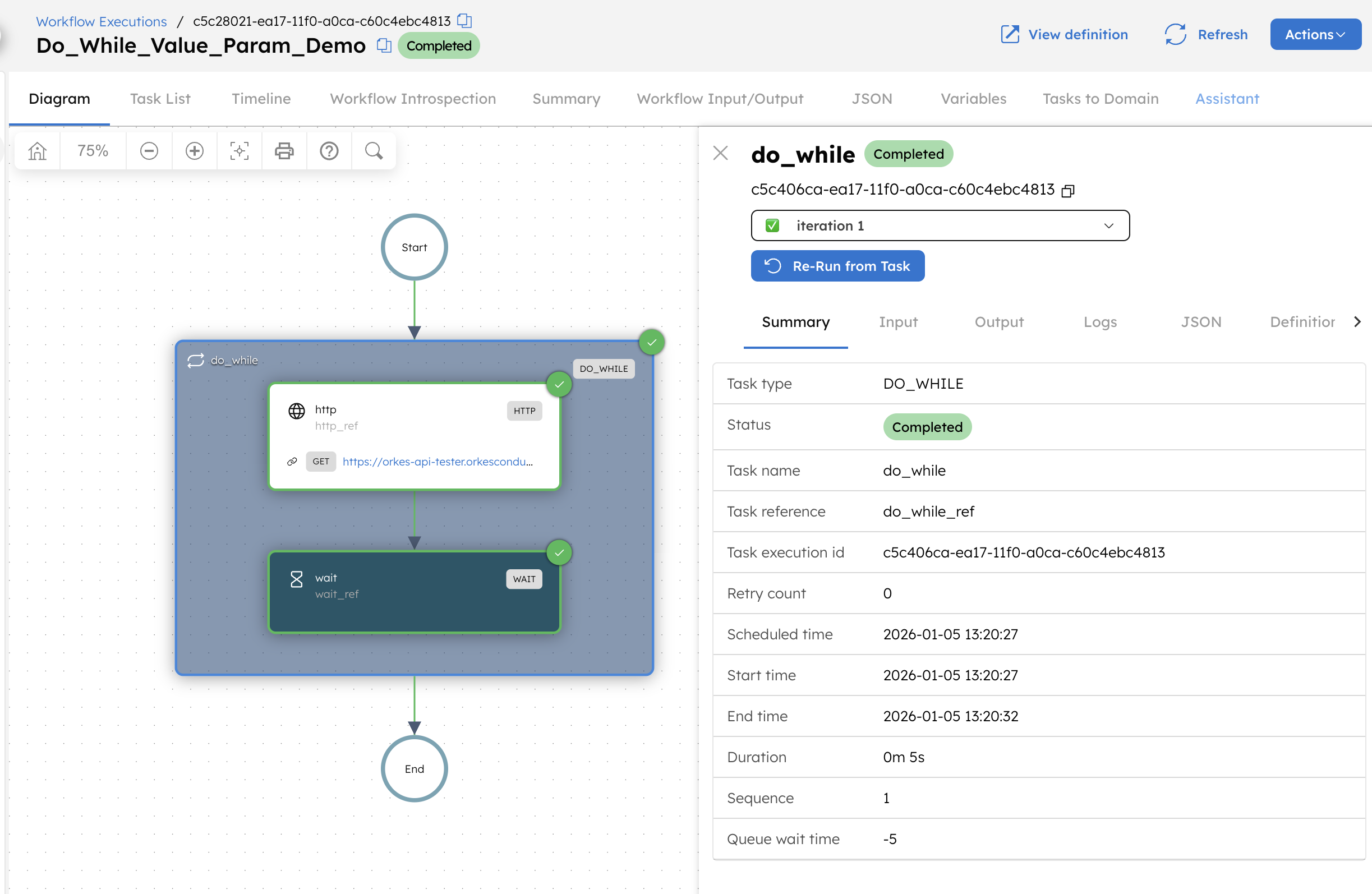Copy the do_while task execution id
Screen dimensions: 1372x894
point(1067,190)
